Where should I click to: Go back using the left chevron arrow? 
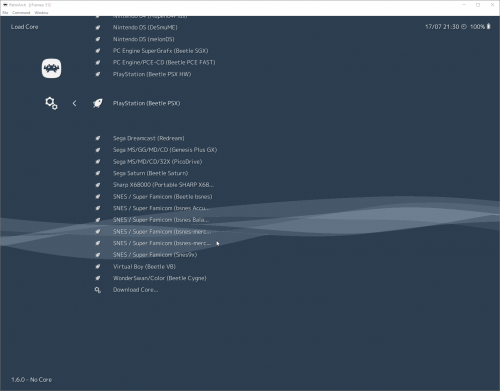pyautogui.click(x=74, y=103)
